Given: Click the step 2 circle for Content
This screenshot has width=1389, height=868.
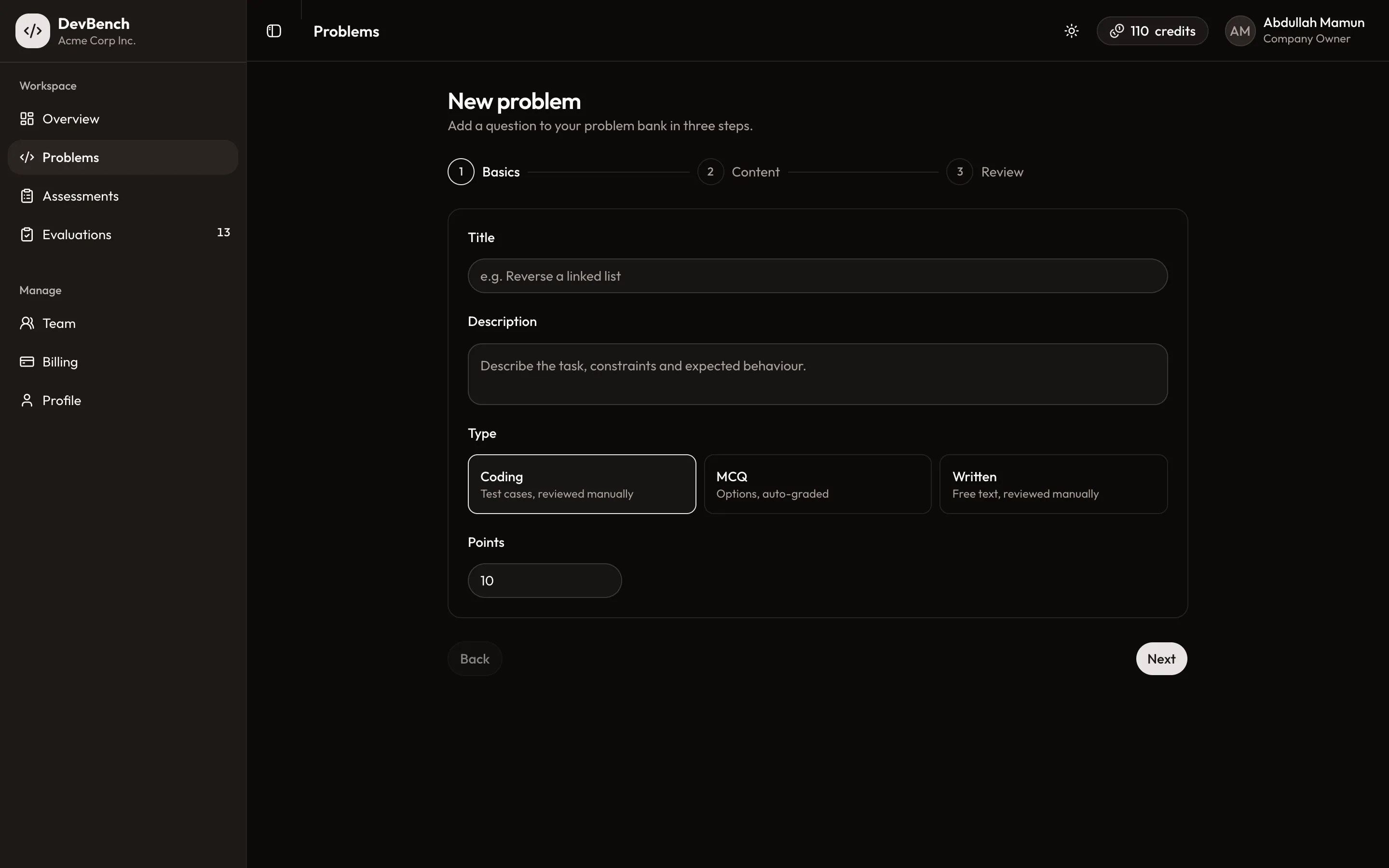Looking at the screenshot, I should point(710,172).
